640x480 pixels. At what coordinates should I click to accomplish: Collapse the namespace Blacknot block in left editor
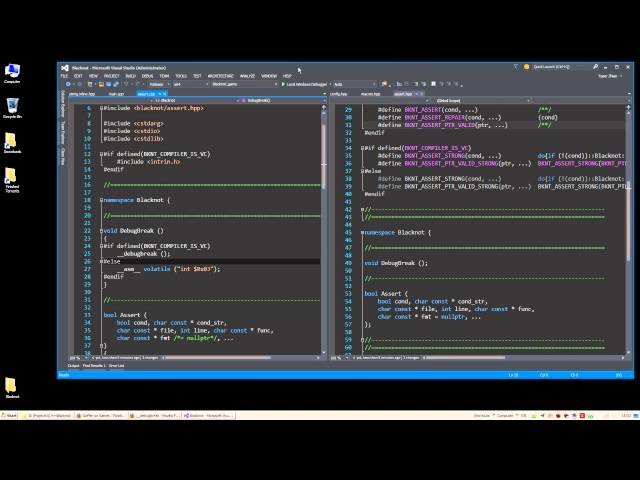tap(101, 200)
